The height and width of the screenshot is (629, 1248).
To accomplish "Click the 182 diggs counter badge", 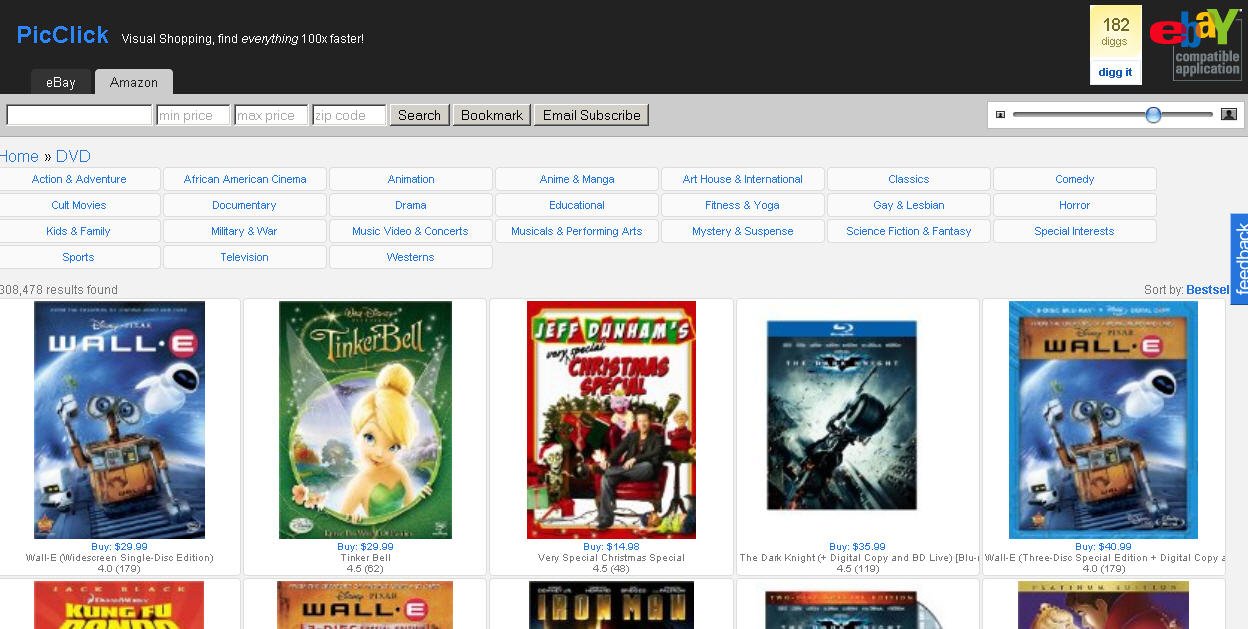I will click(1116, 31).
